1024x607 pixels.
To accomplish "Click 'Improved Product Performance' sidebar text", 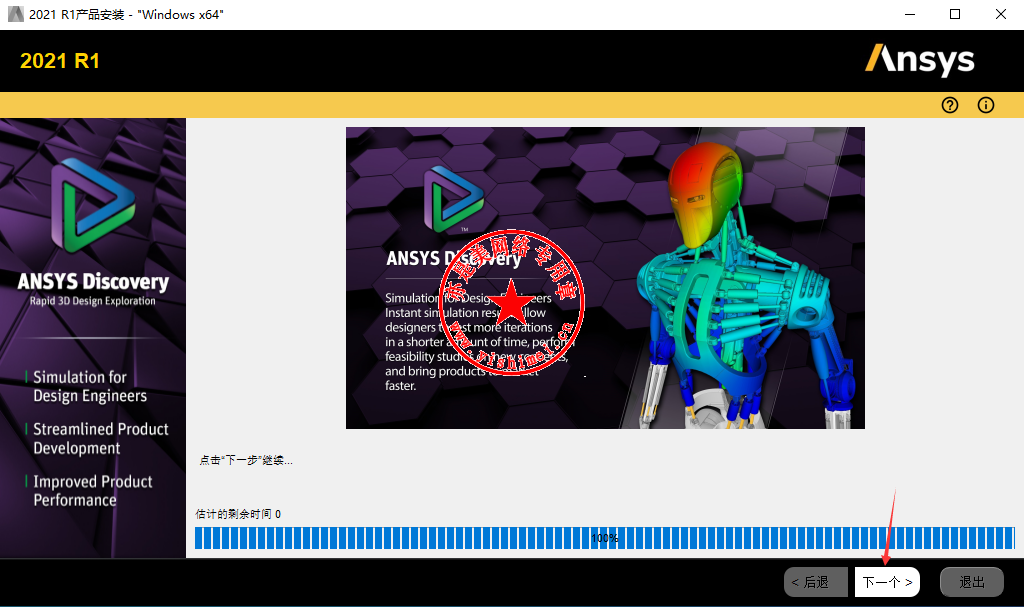I will tap(93, 491).
